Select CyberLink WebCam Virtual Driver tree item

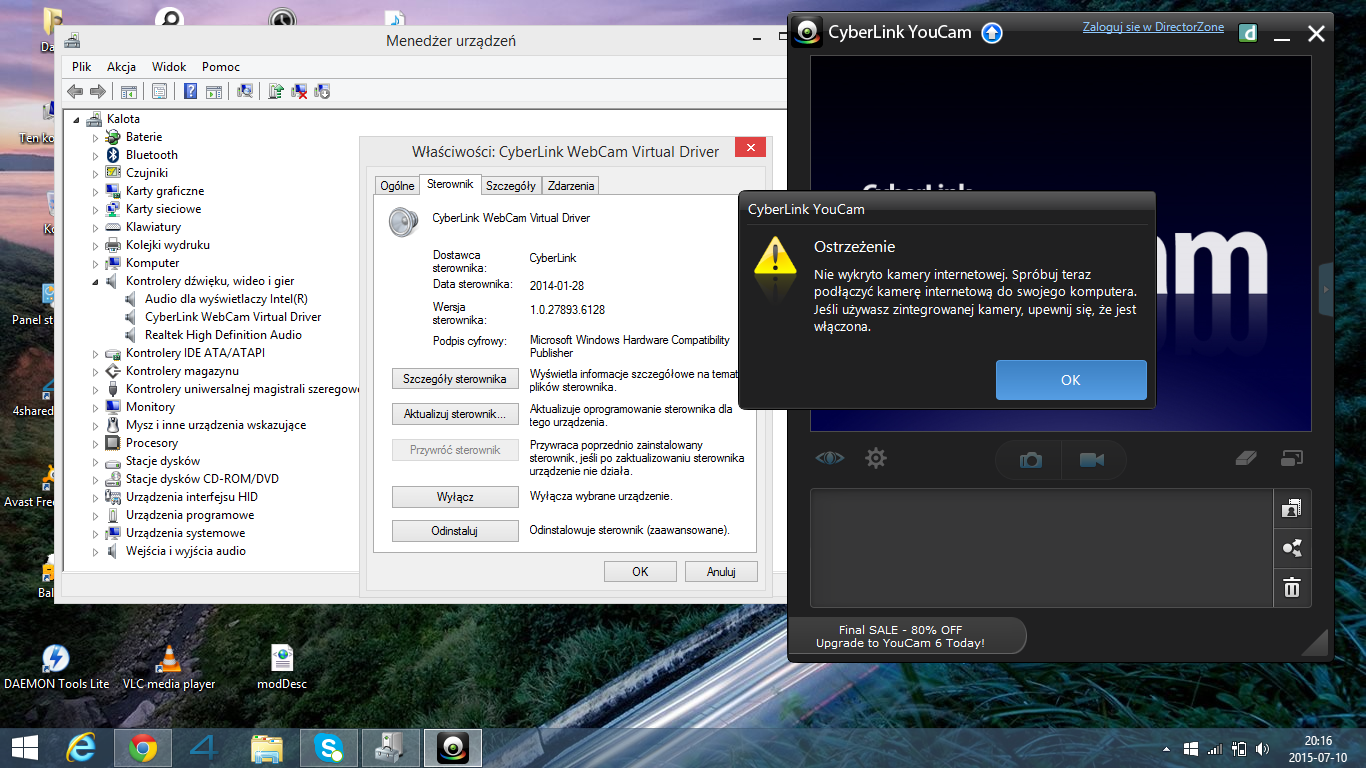pyautogui.click(x=233, y=317)
